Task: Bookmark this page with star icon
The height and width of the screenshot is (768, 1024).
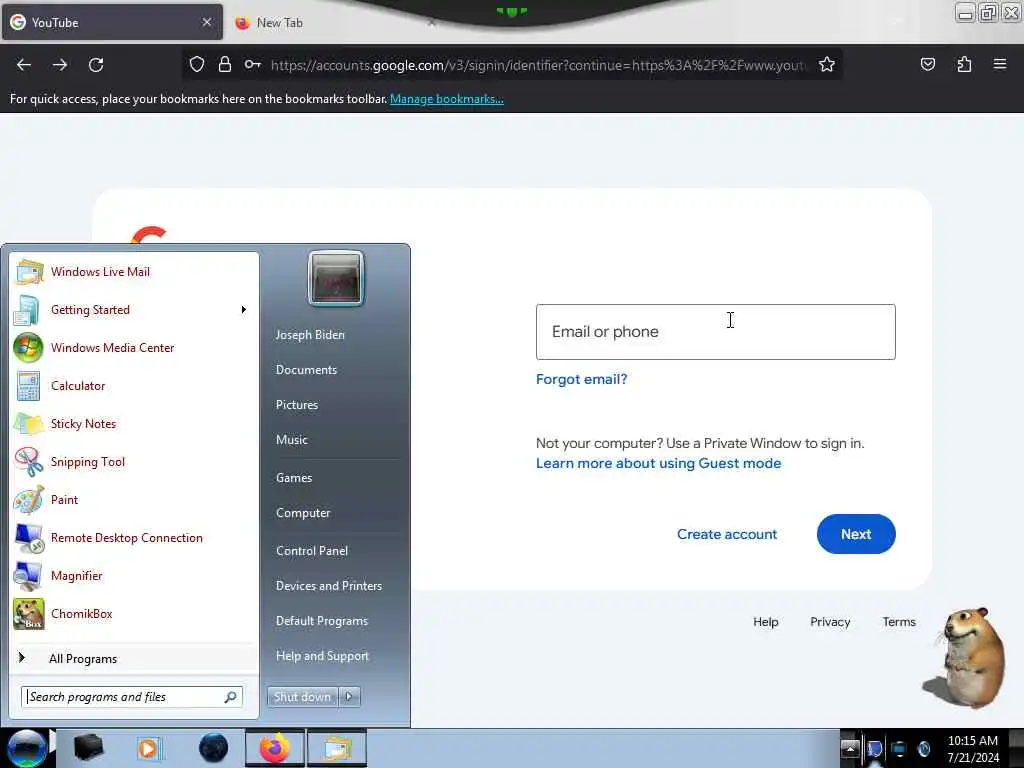Action: pos(827,65)
